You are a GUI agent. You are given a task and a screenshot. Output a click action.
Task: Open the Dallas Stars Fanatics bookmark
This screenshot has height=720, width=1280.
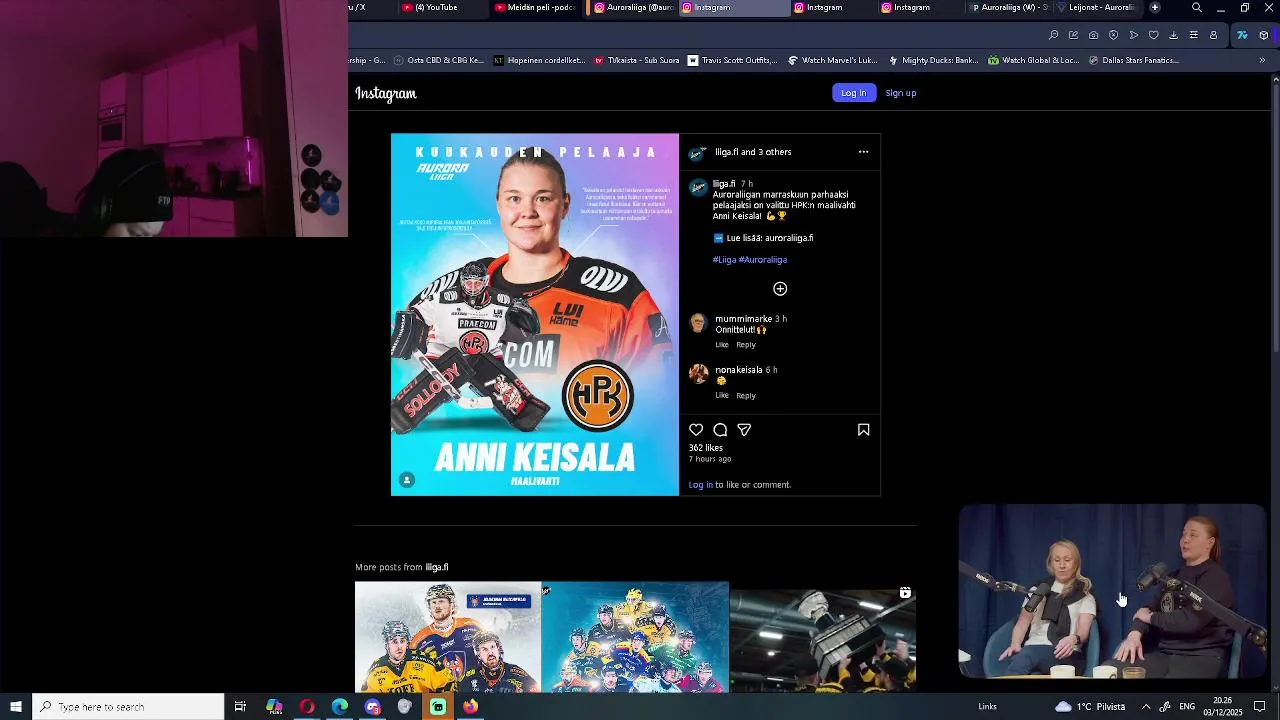click(1133, 60)
